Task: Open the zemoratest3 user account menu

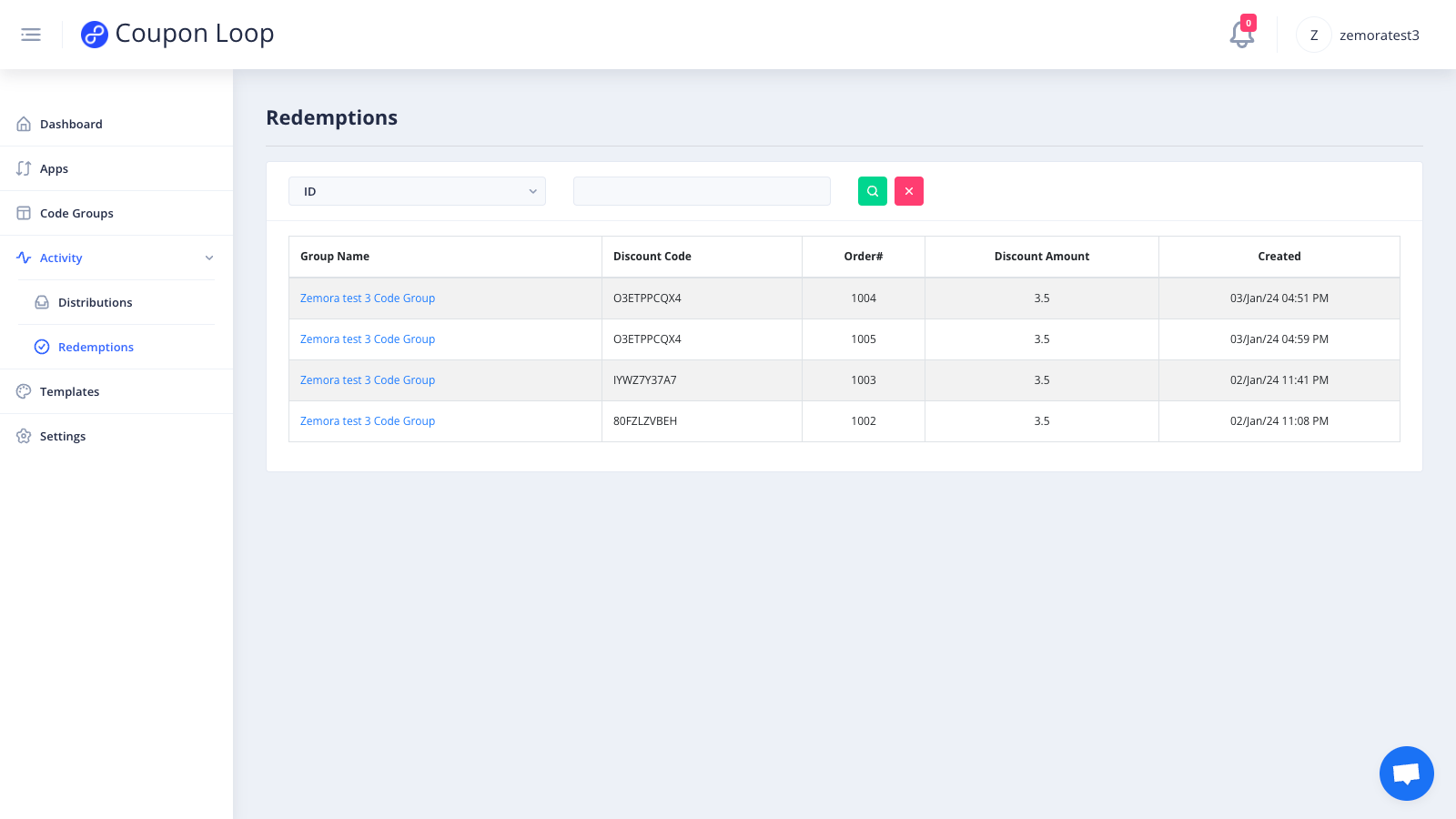Action: click(1358, 35)
